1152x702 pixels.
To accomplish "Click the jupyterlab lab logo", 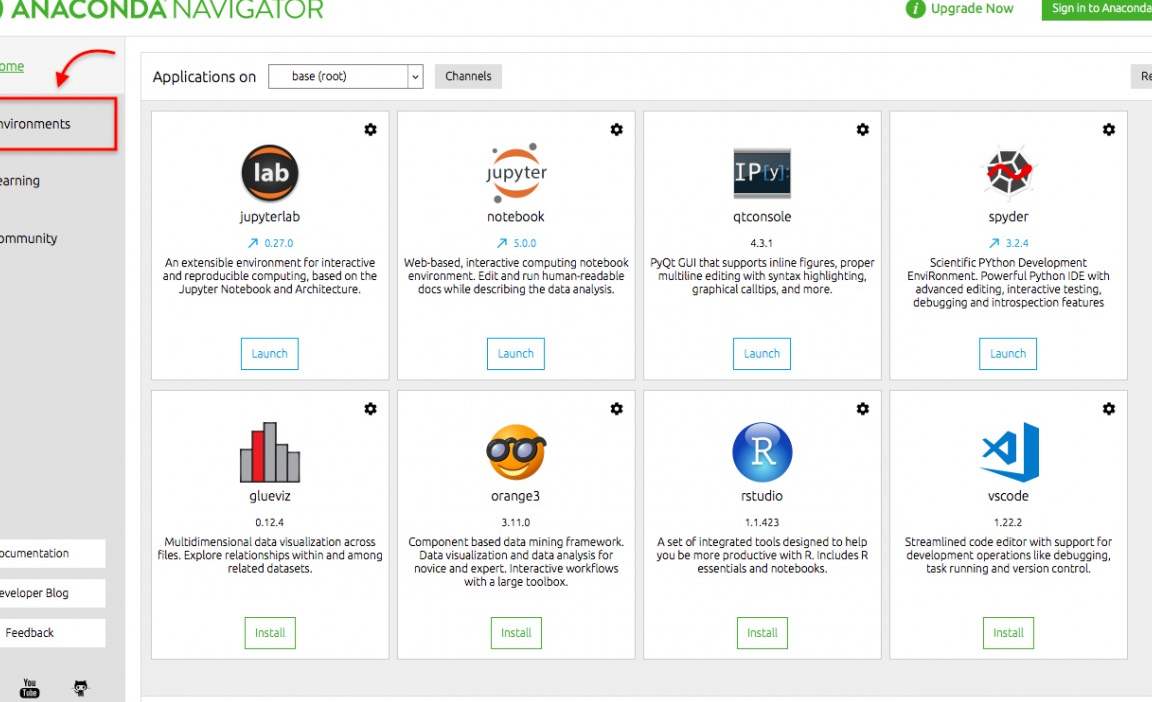I will [270, 173].
